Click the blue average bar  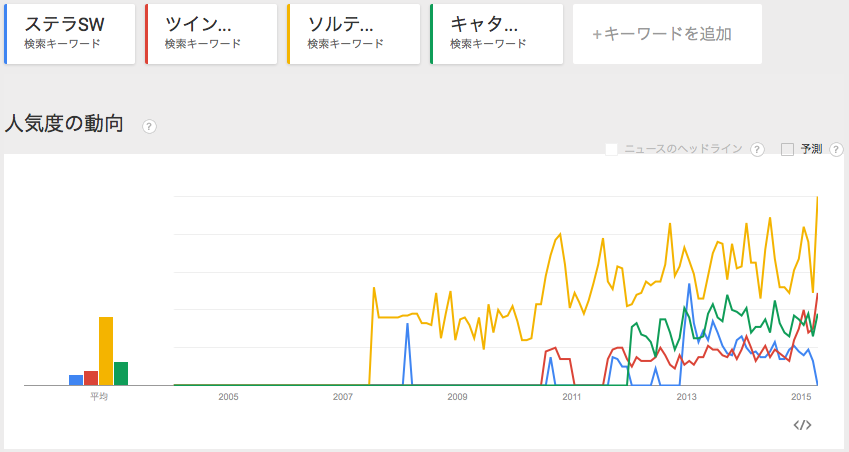(x=76, y=380)
